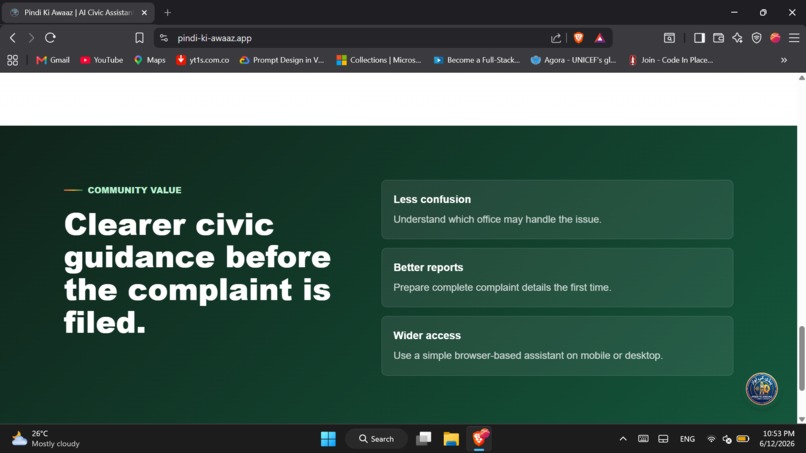806x453 pixels.
Task: Click the 'Clearer civic guidance' headline
Action: tap(197, 273)
